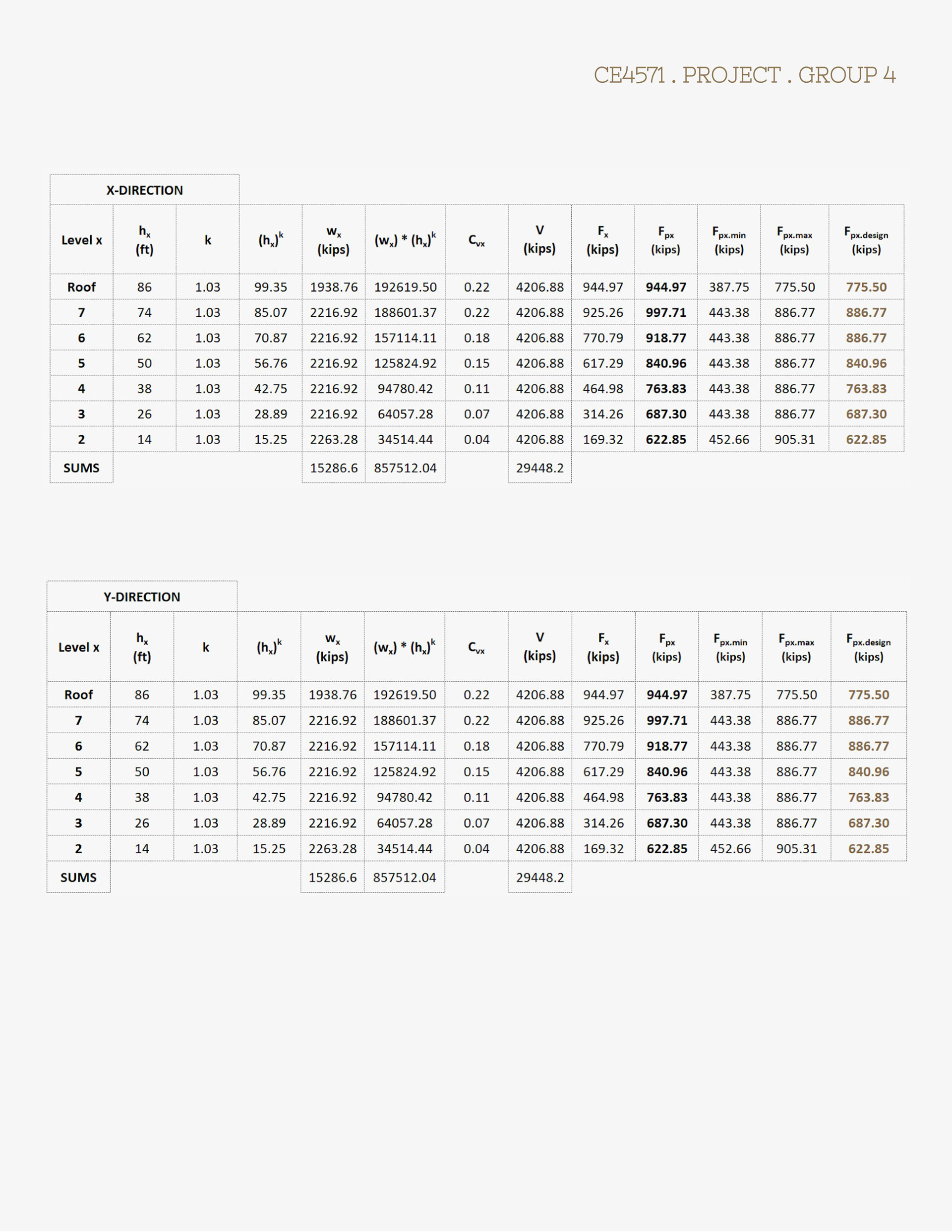Viewport: 952px width, 1232px height.
Task: Click the Roof row label in X-direction table
Action: [x=81, y=287]
